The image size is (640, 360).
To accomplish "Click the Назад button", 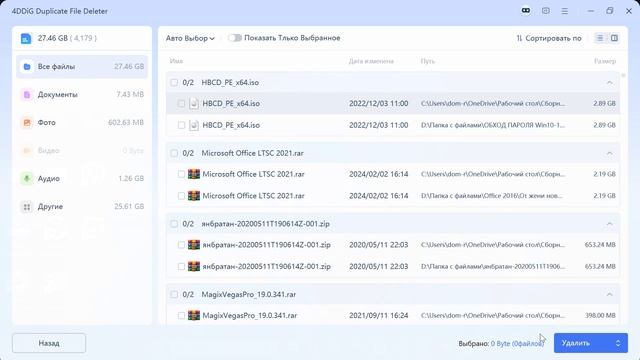I will coord(49,343).
